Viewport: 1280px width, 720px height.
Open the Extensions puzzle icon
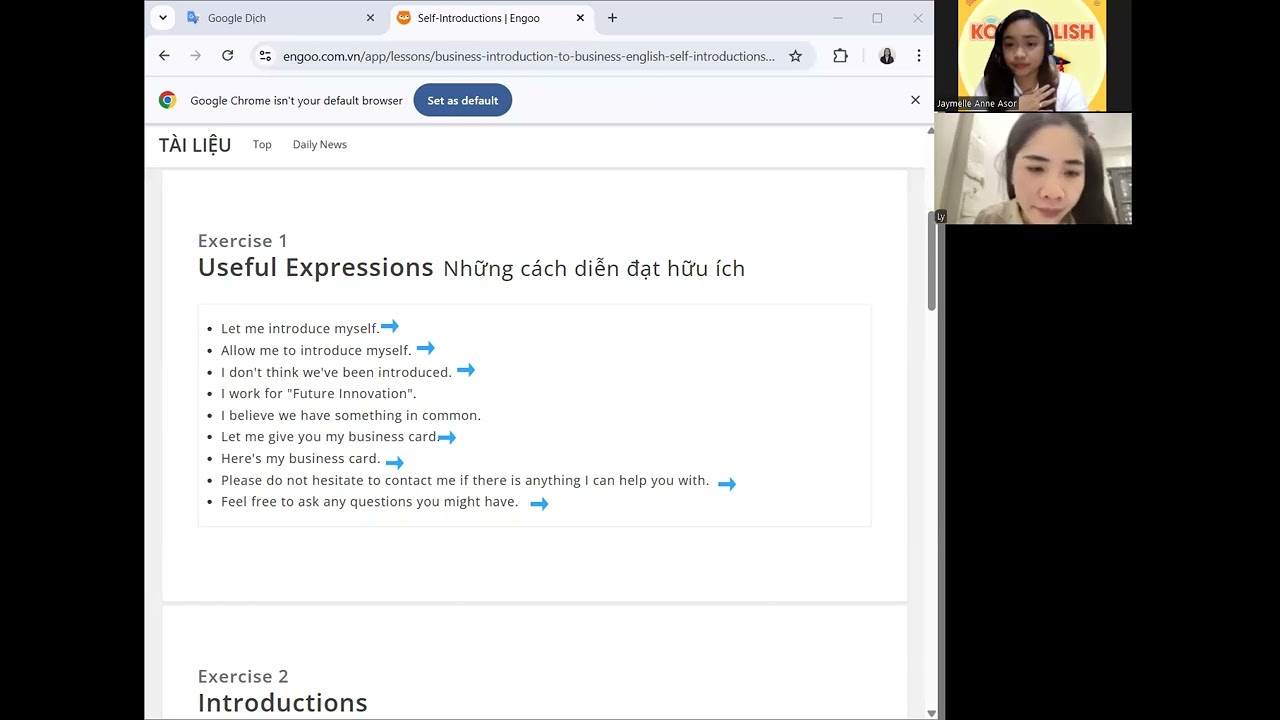click(840, 56)
